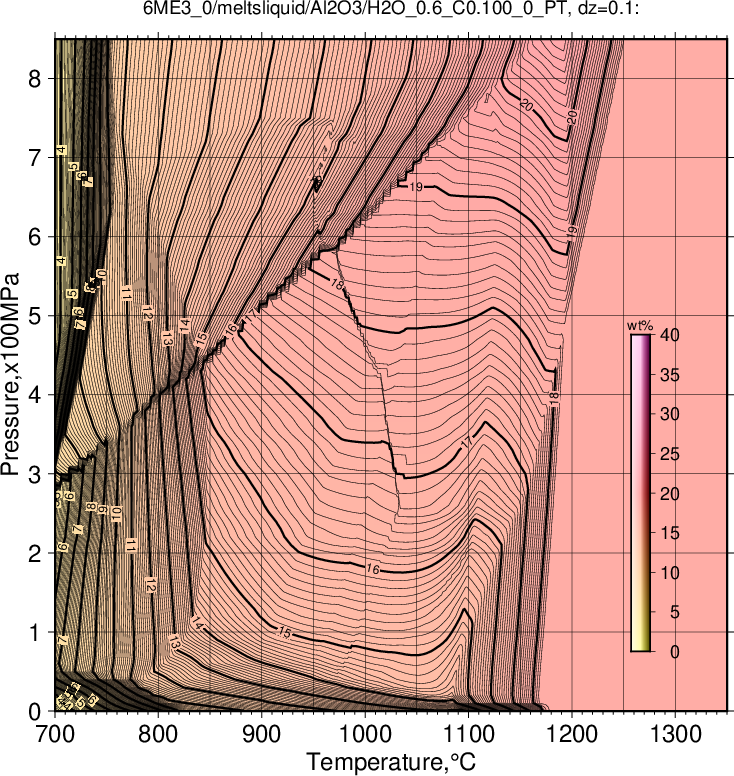Pick the colorbar tick label 20

click(x=670, y=493)
